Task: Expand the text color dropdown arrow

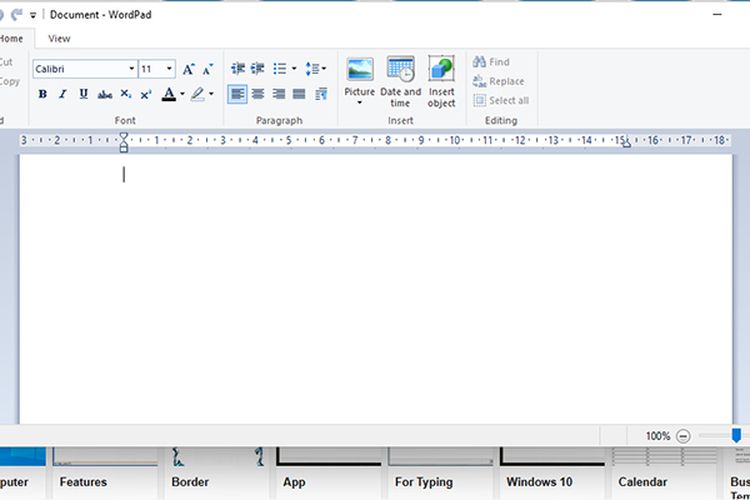Action: click(x=182, y=94)
